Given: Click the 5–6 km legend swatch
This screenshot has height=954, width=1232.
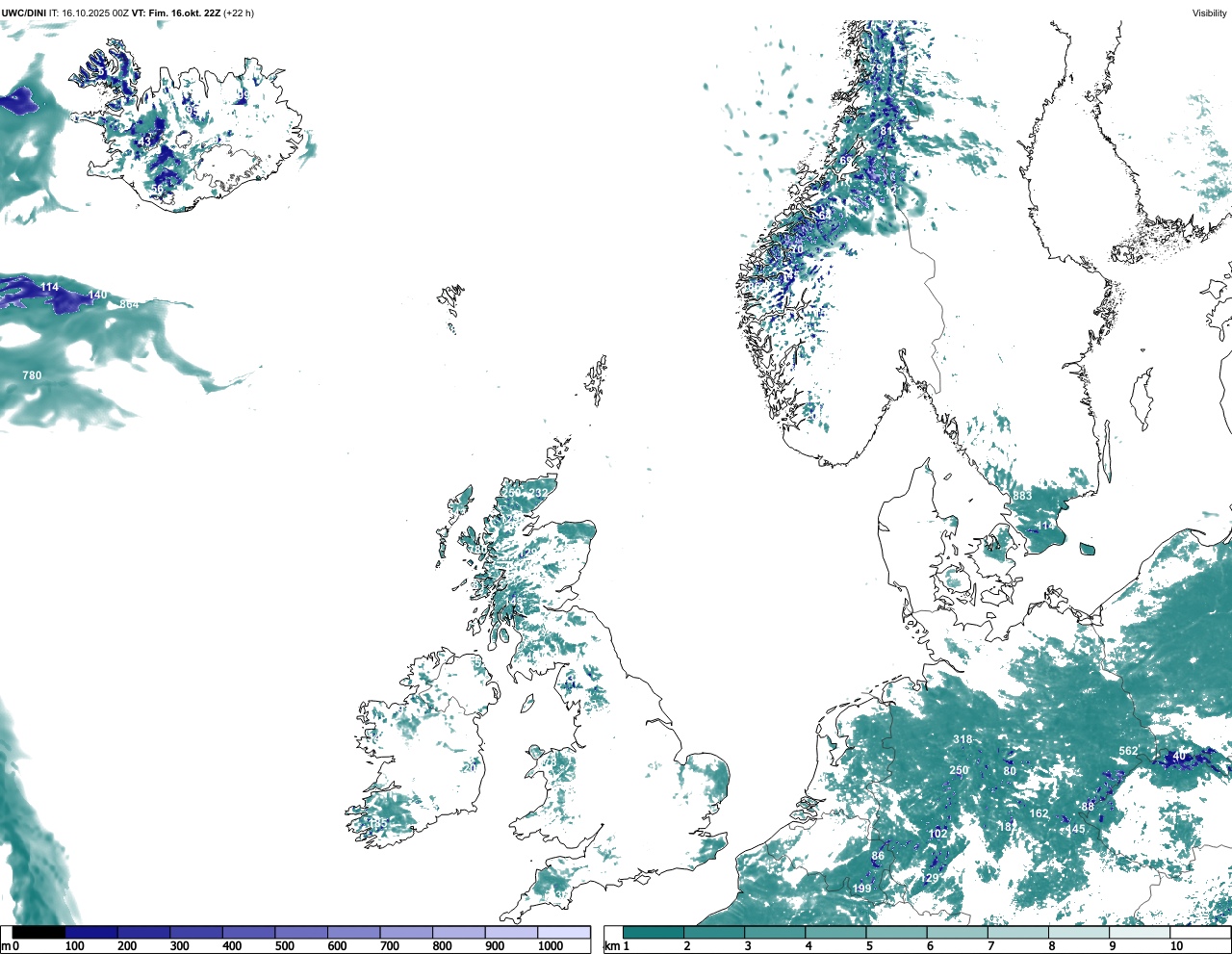Looking at the screenshot, I should point(897,932).
